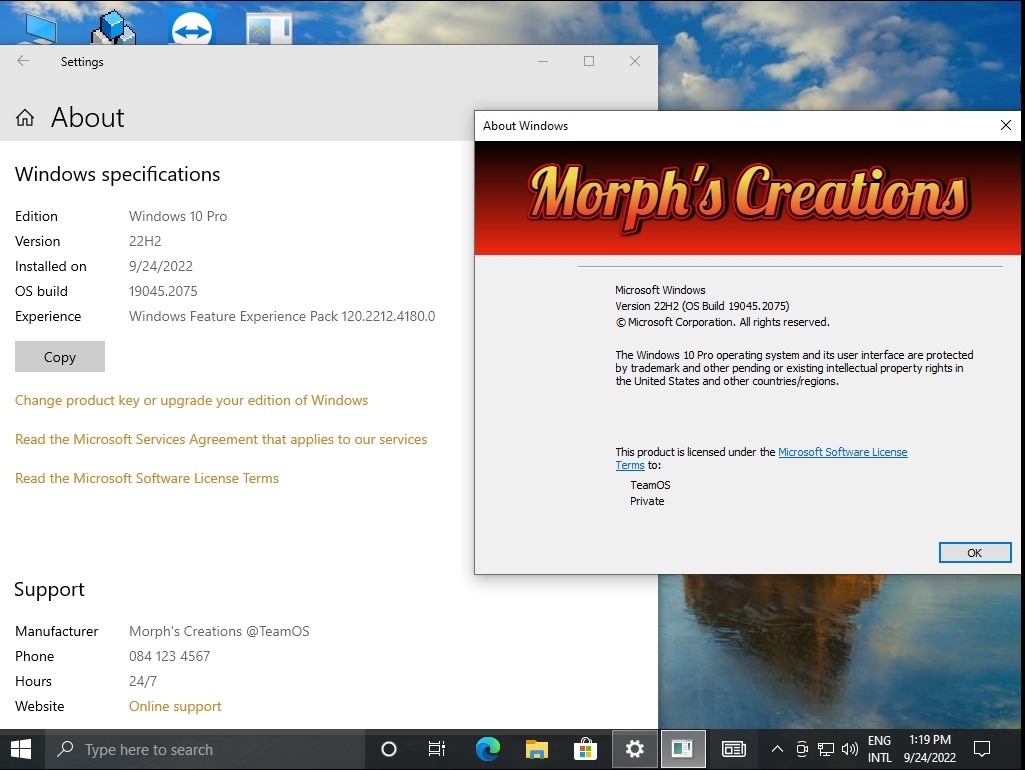1025x770 pixels.
Task: Show hidden system tray icons
Action: click(777, 749)
